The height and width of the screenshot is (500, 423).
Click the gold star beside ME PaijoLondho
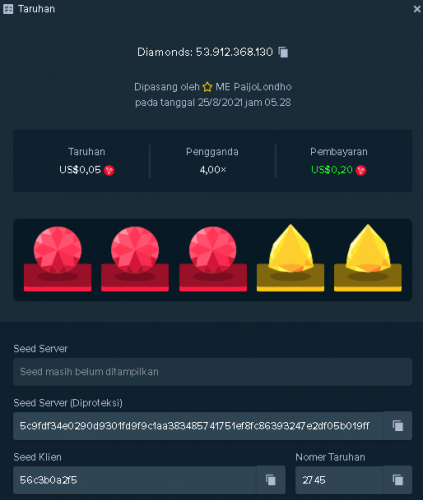pos(207,87)
